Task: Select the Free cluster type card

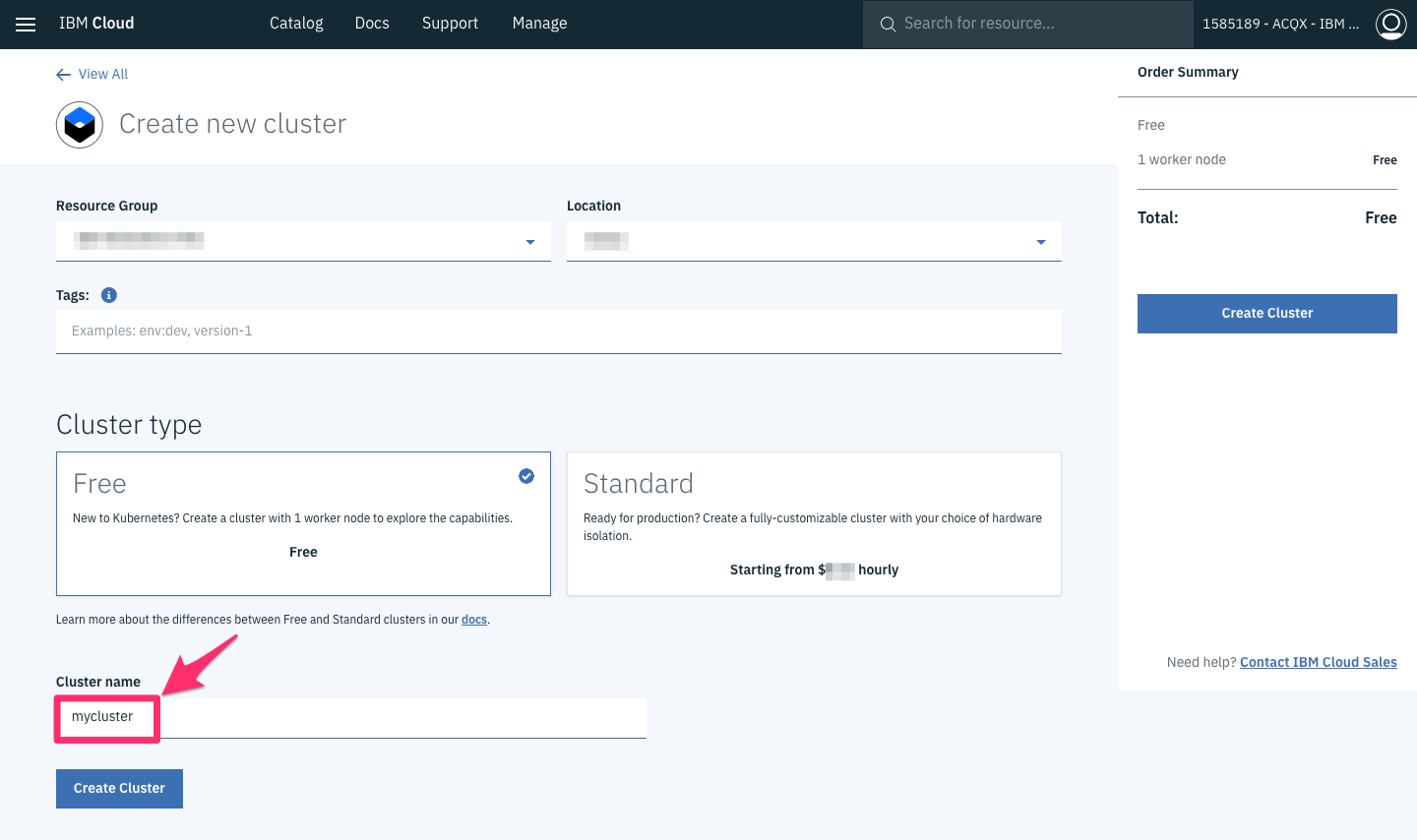Action: click(303, 523)
